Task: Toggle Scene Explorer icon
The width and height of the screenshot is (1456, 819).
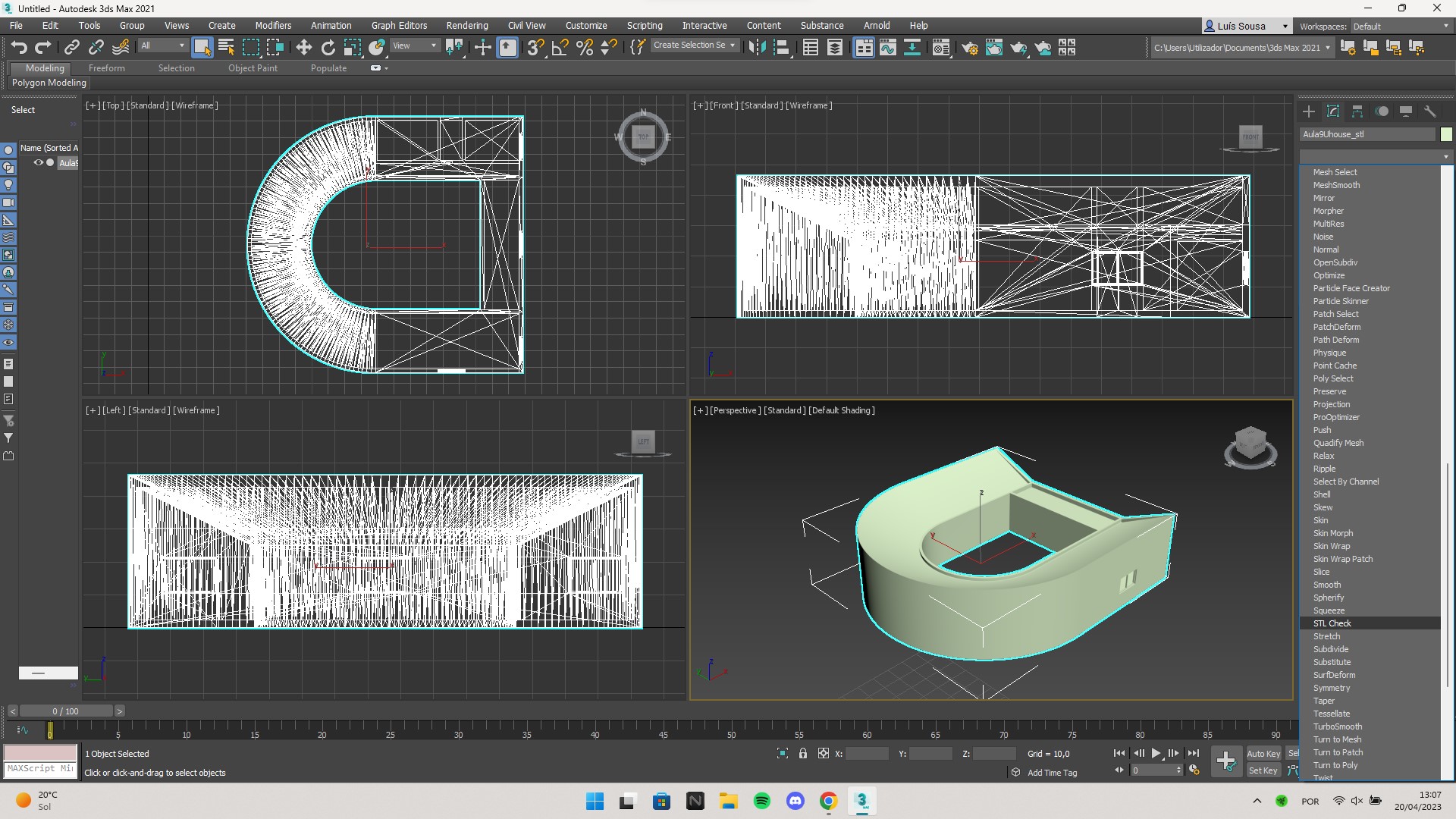Action: [811, 48]
